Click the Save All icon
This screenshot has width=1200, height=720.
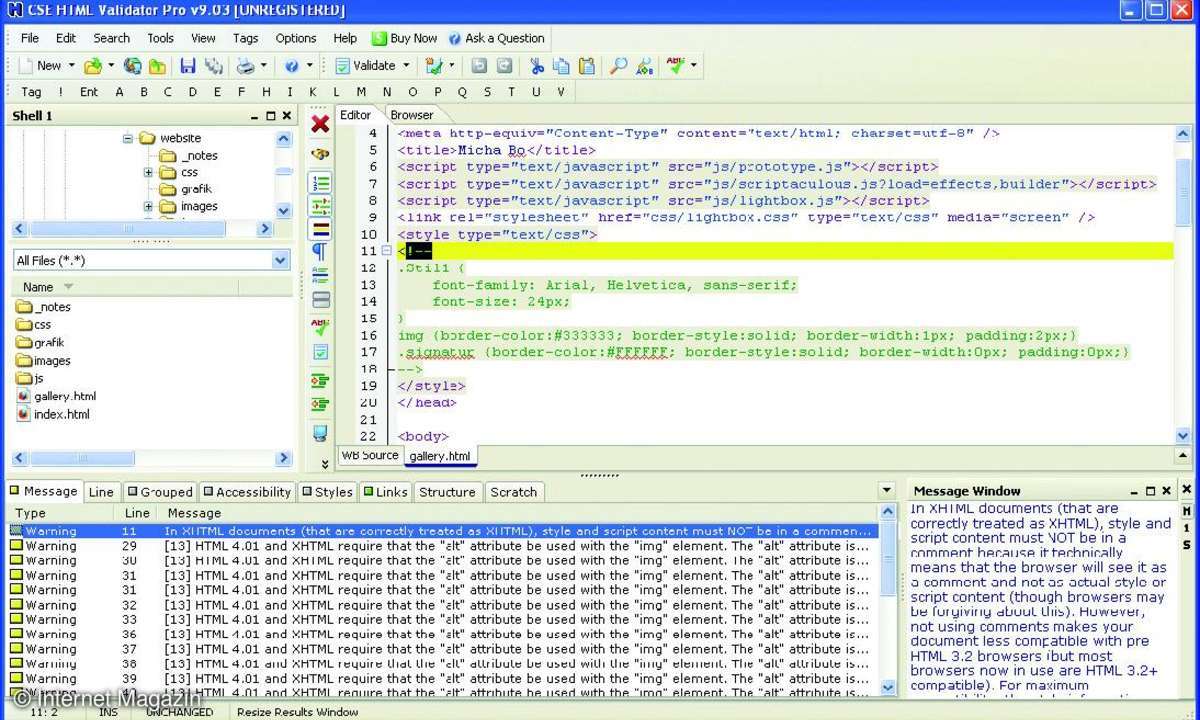pos(213,66)
